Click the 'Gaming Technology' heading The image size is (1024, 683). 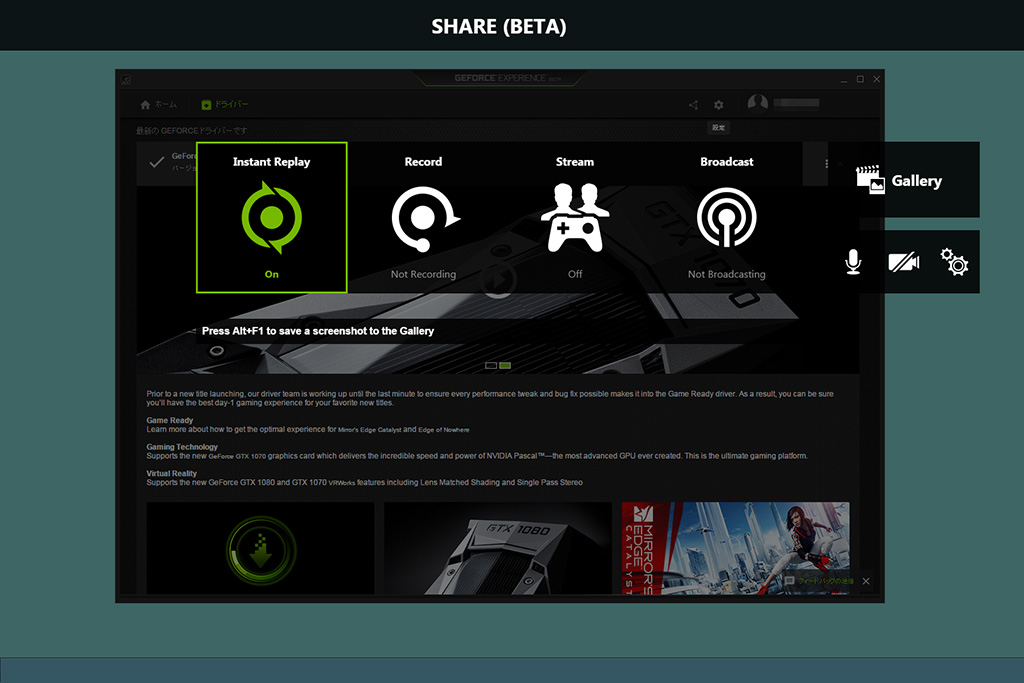point(182,447)
